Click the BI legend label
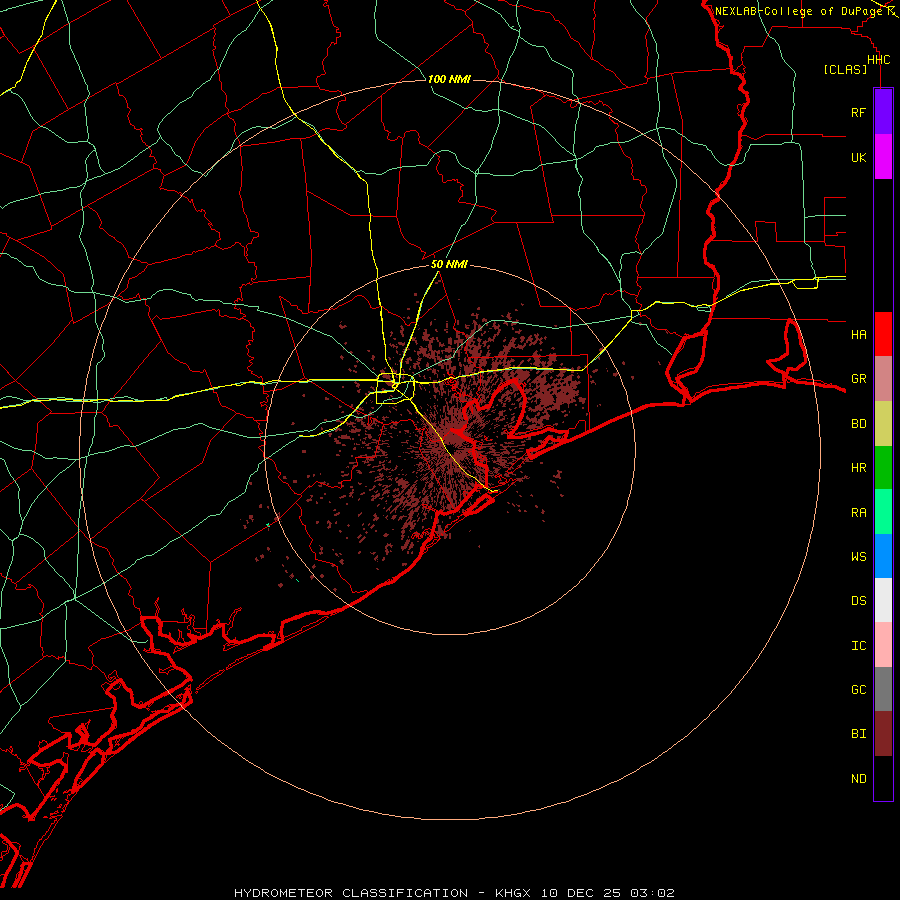Screen dimensions: 900x900 point(858,734)
